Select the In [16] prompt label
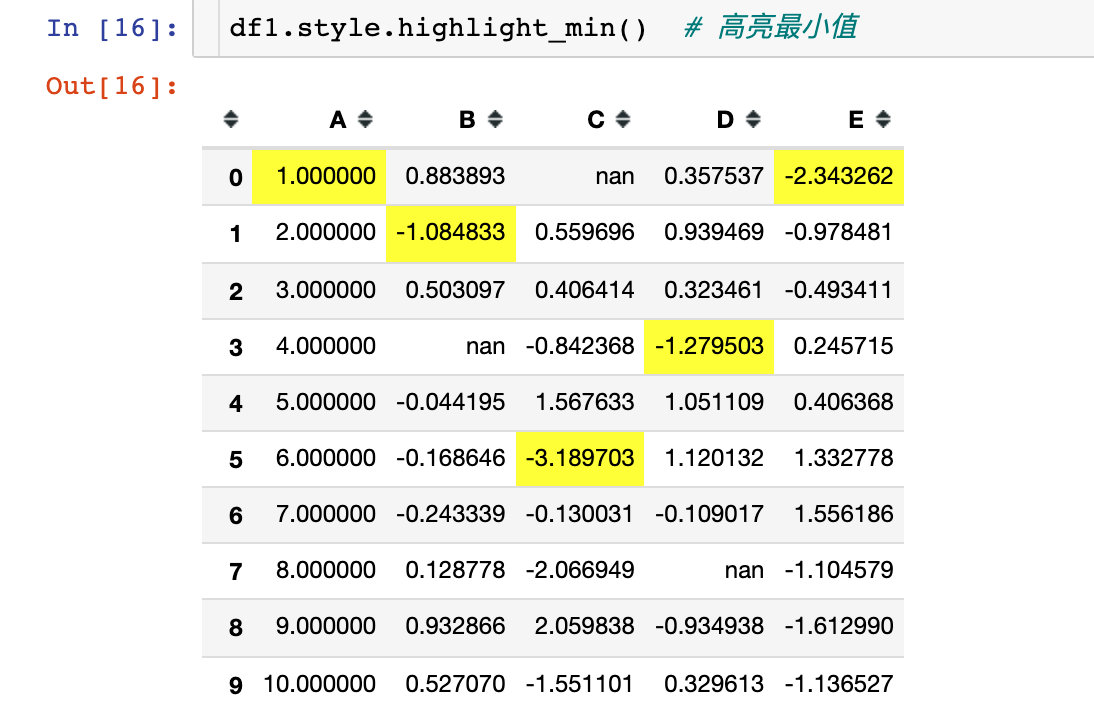 (x=112, y=29)
